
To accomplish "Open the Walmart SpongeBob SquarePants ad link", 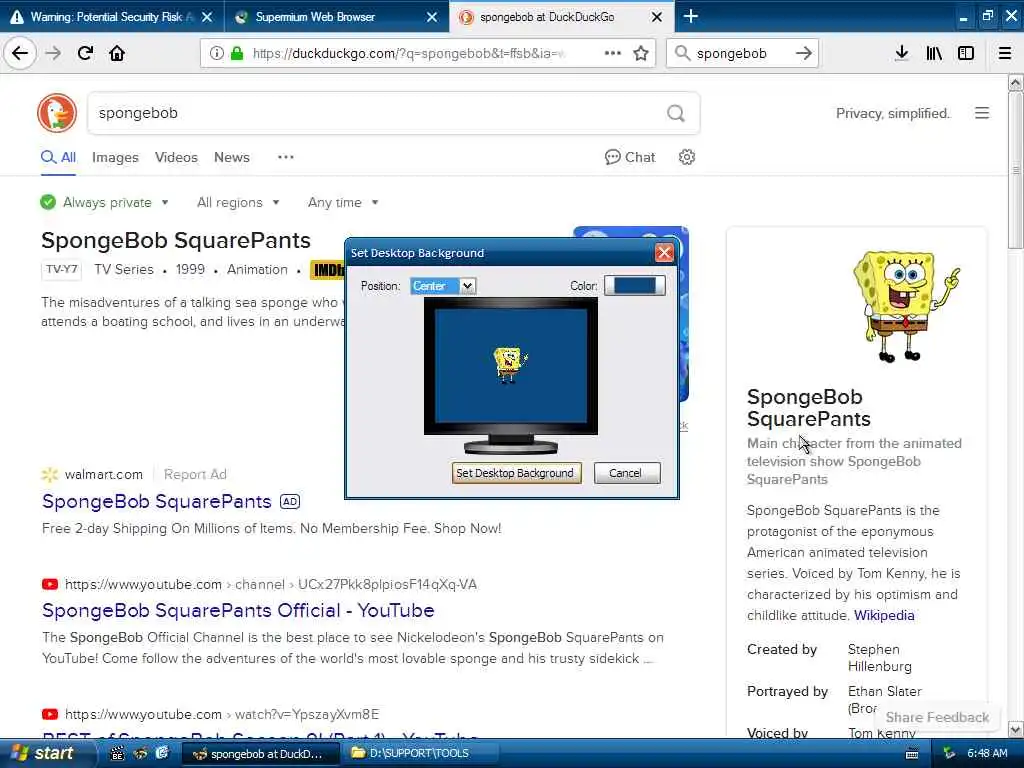I will [157, 502].
